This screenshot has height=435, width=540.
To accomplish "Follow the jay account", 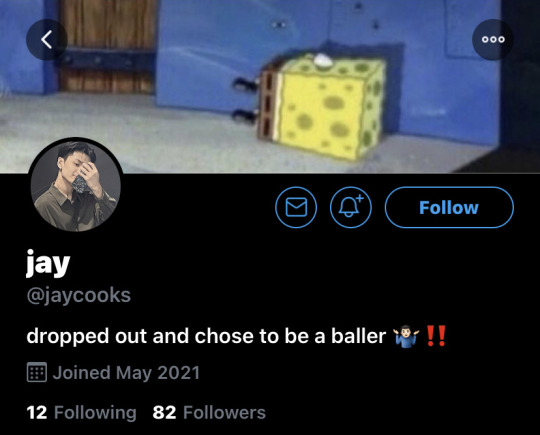I will coord(449,207).
